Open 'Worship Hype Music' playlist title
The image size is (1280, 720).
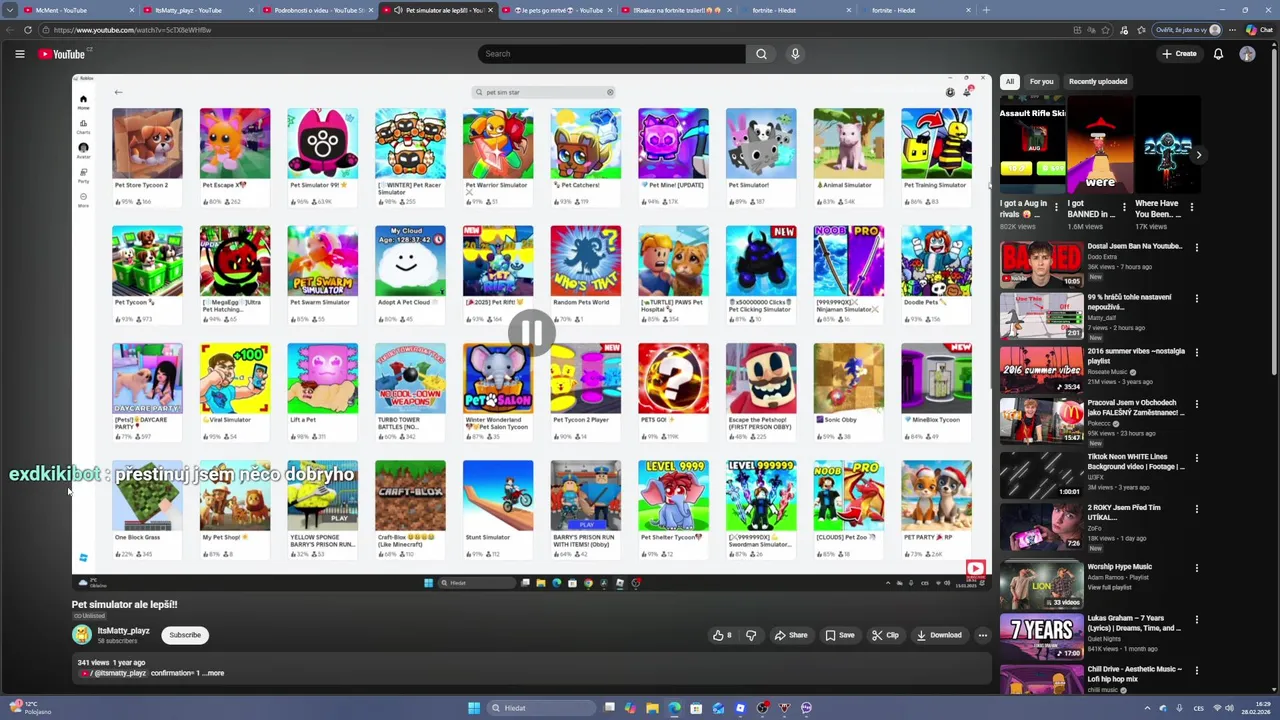point(1119,567)
